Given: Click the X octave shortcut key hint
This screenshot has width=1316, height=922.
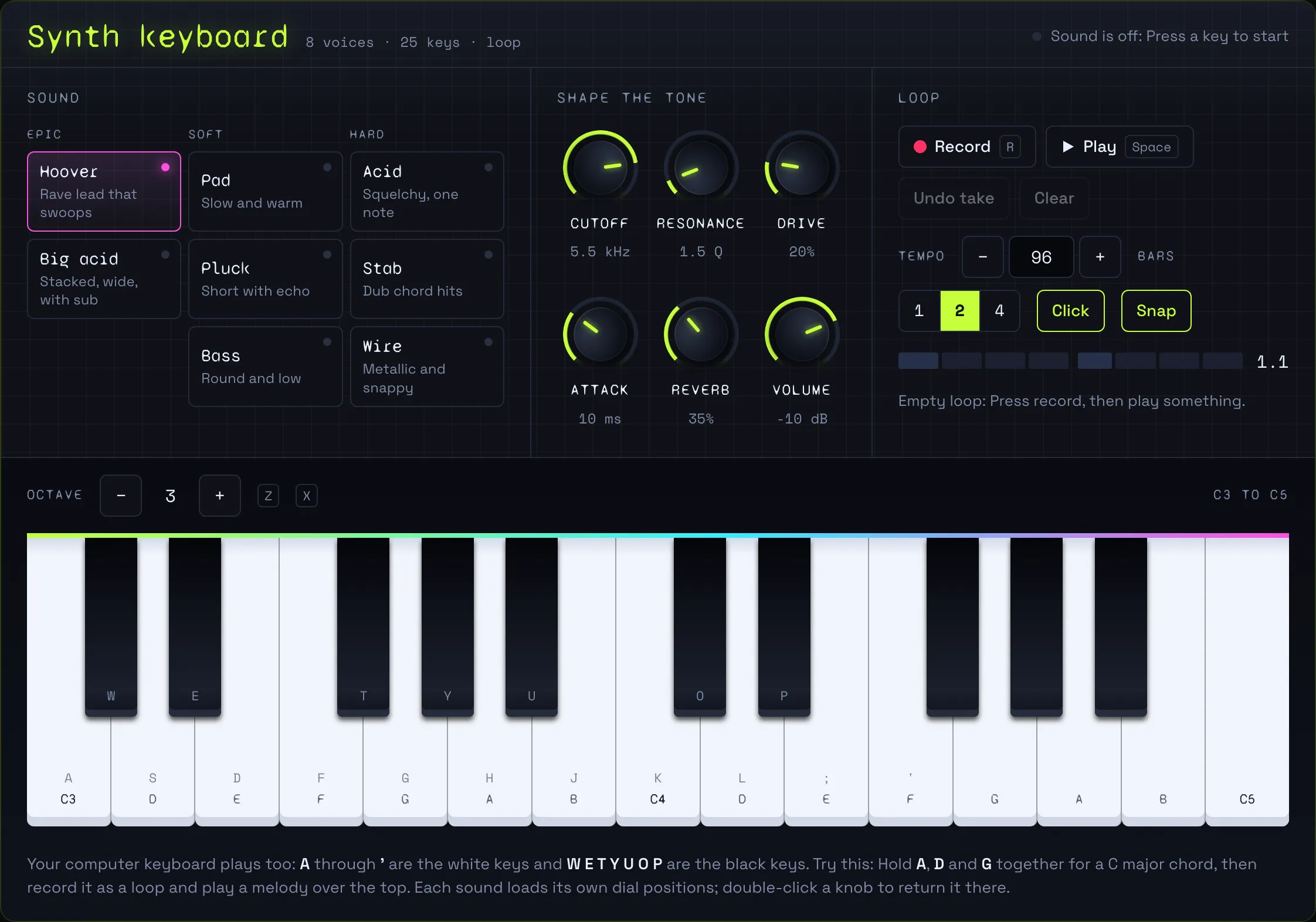Looking at the screenshot, I should (306, 496).
